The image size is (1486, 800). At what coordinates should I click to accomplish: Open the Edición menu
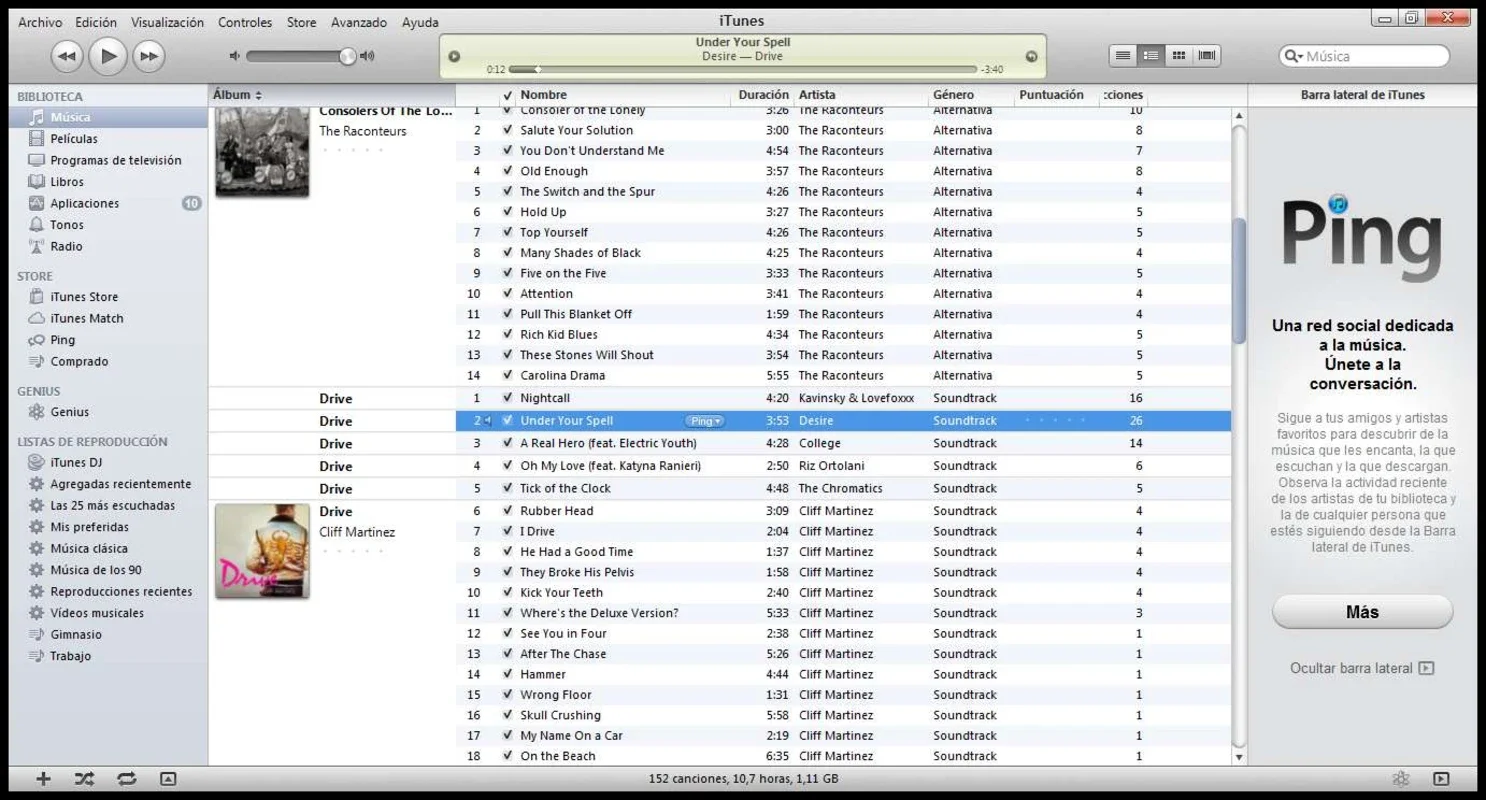[x=96, y=22]
